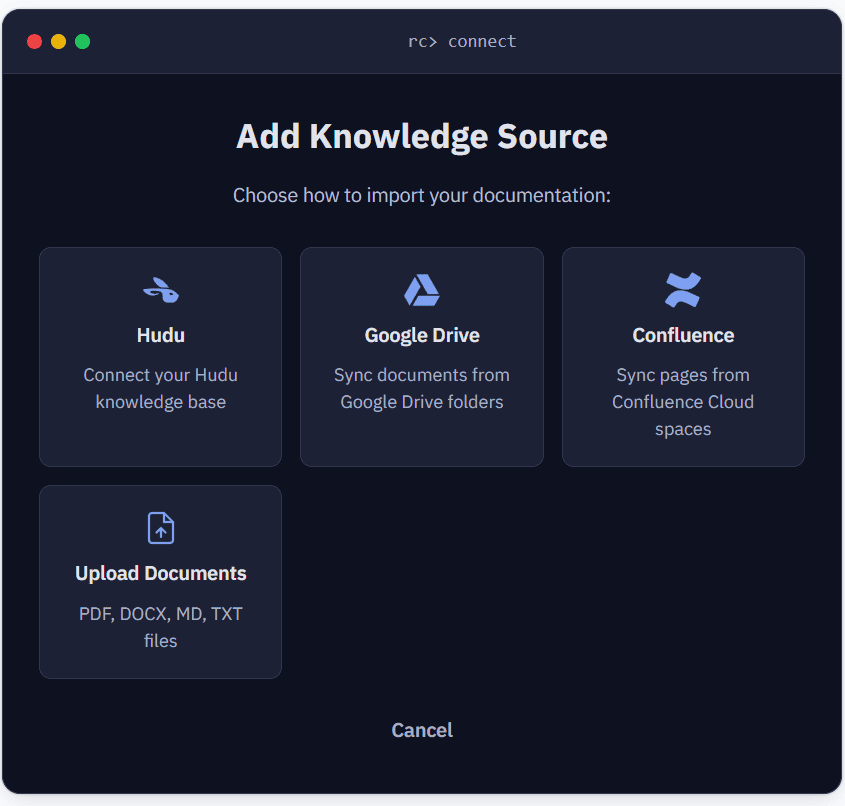This screenshot has width=845, height=806.
Task: Close the window with the red button
Action: point(34,41)
